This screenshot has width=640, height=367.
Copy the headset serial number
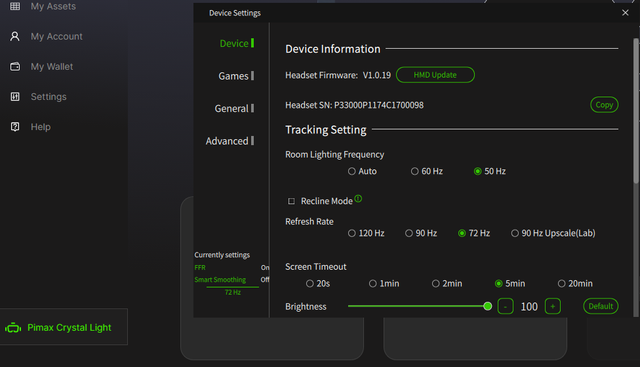[604, 105]
